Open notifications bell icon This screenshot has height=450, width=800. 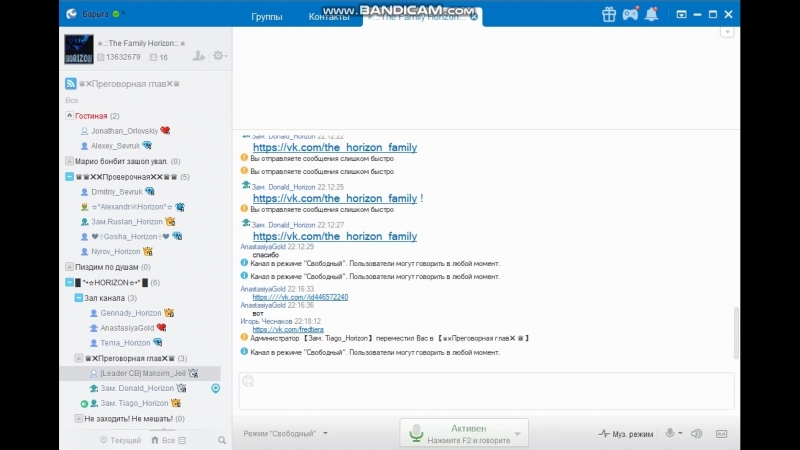tap(652, 14)
